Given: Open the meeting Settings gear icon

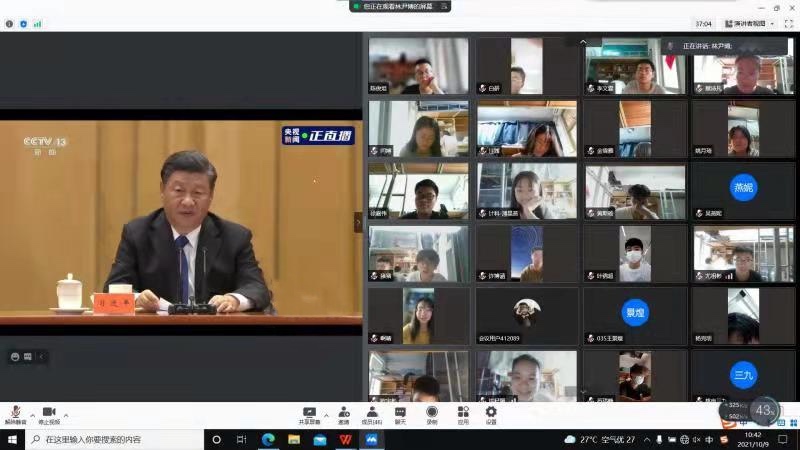Looking at the screenshot, I should click(491, 412).
